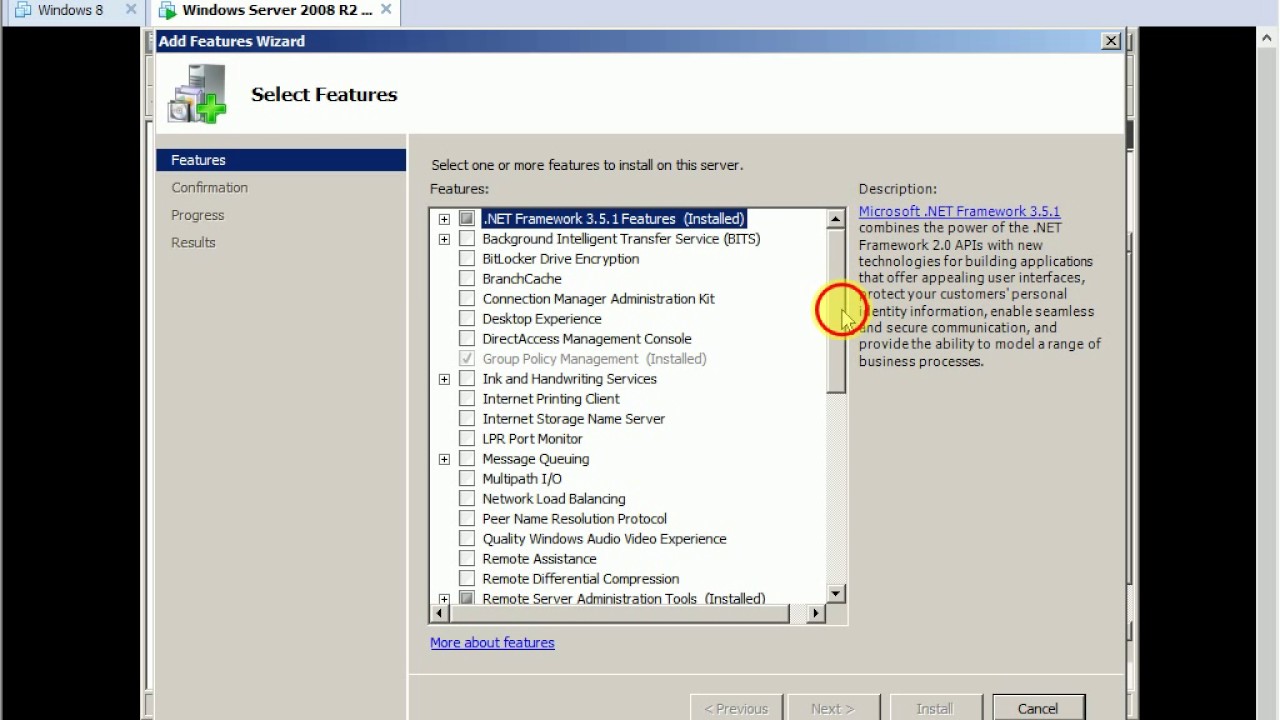Tick the BranchCache checkbox
Screen dimensions: 1280x720
467,278
